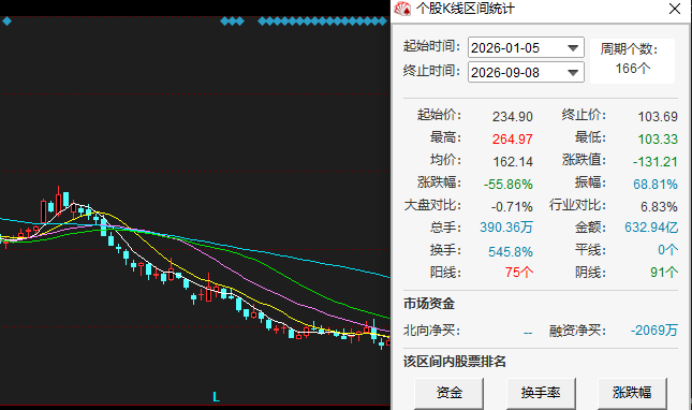Open the 终止时间 date dropdown arrow
Viewport: 692px width, 410px height.
(573, 72)
